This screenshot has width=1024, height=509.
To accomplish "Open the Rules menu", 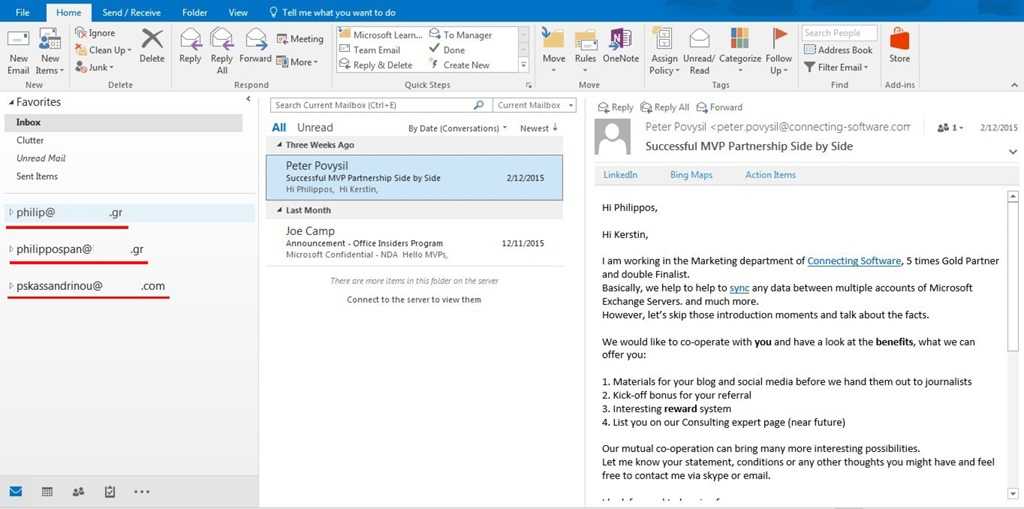I will 586,51.
